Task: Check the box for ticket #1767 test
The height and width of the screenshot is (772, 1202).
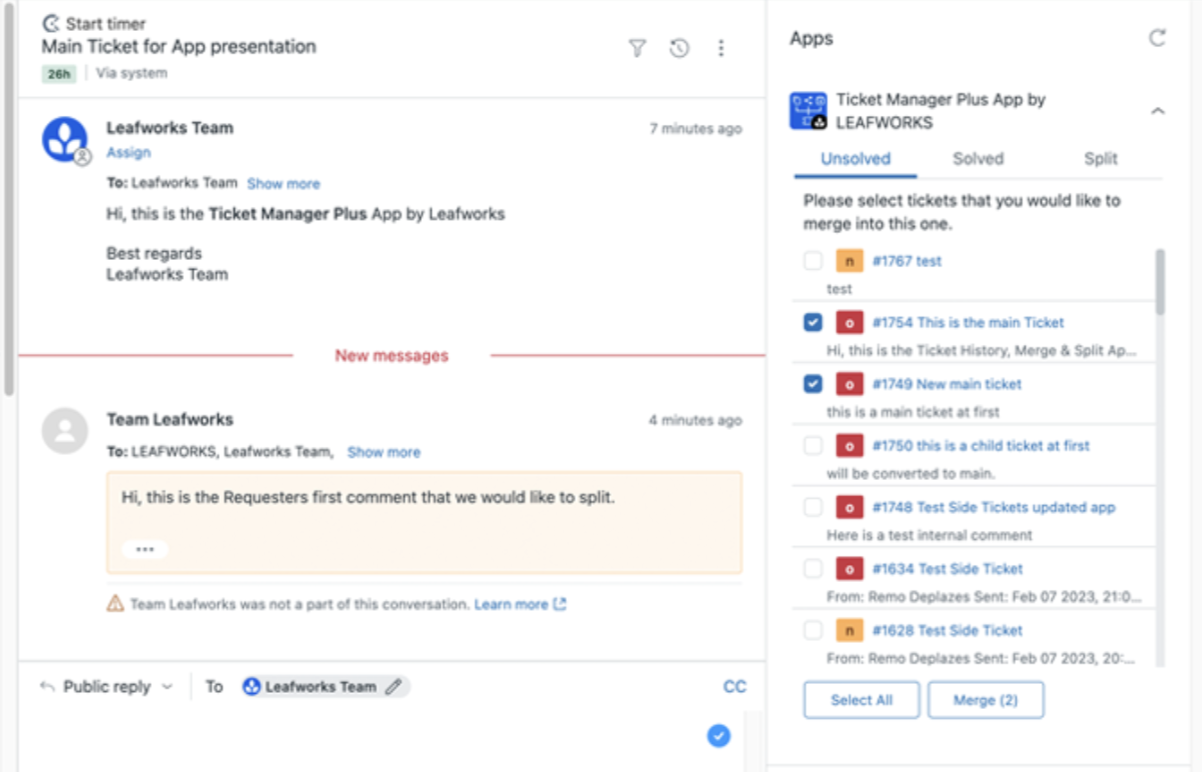Action: coord(813,261)
